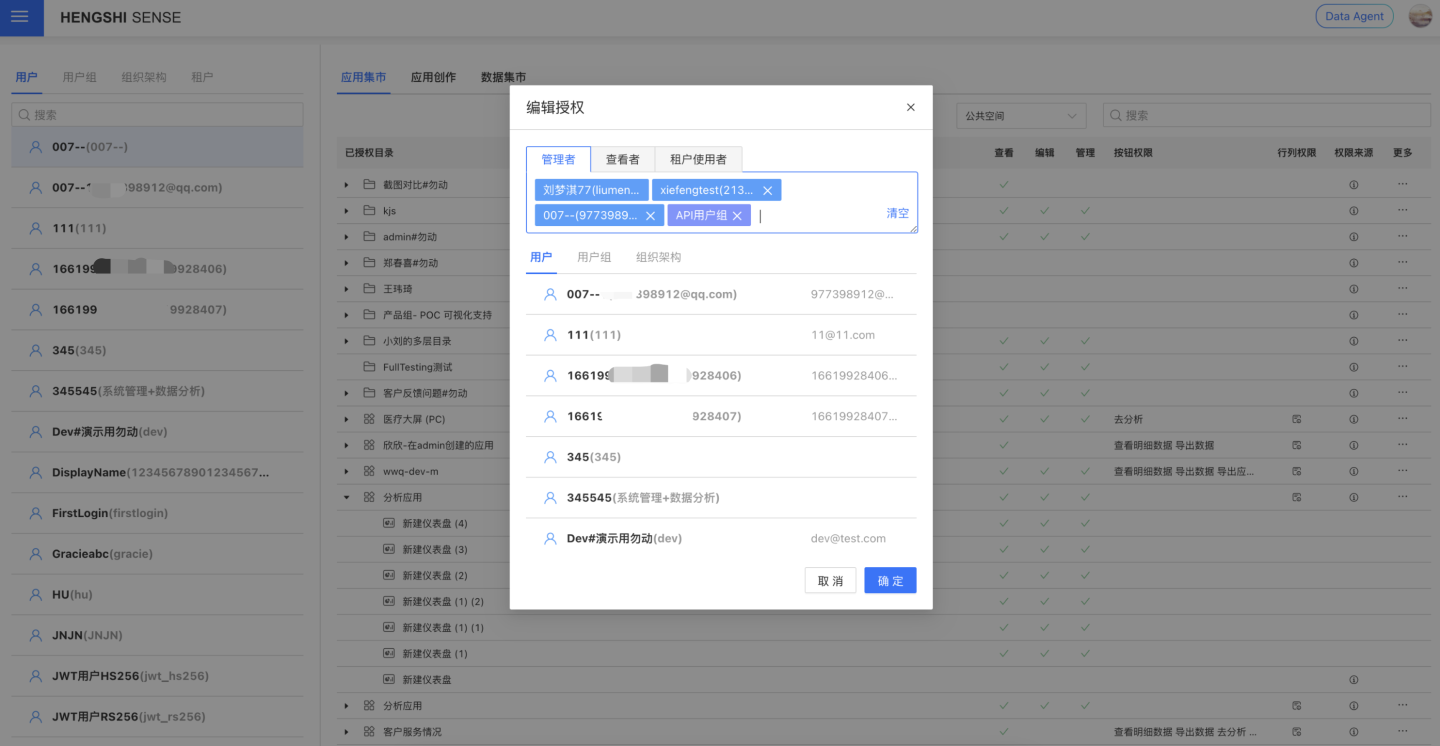Screen dimensions: 1440x746
Task: Toggle manage permission for admin#勿动 row
Action: 1085,237
